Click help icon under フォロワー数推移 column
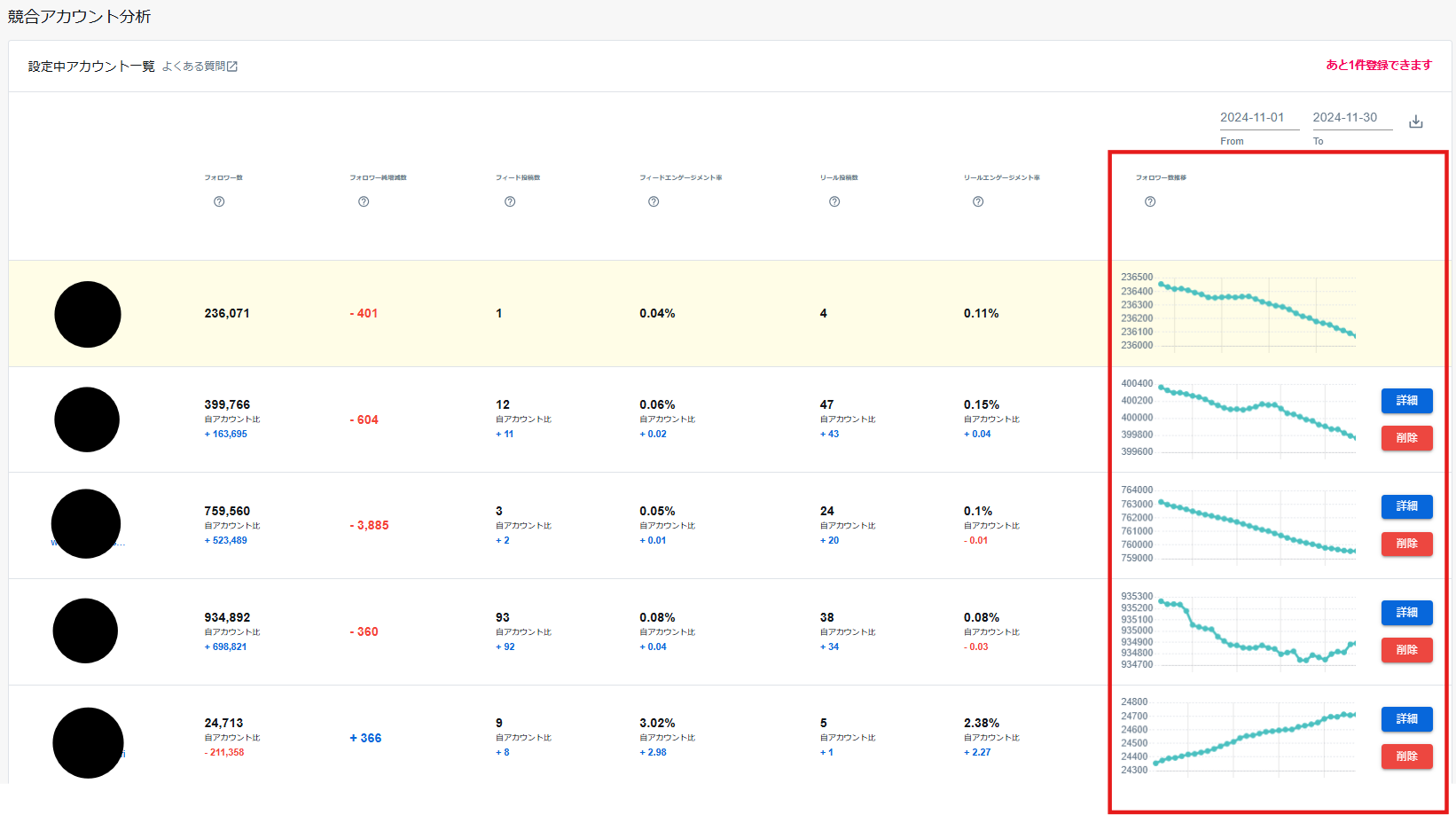This screenshot has width=1456, height=815. [x=1150, y=202]
